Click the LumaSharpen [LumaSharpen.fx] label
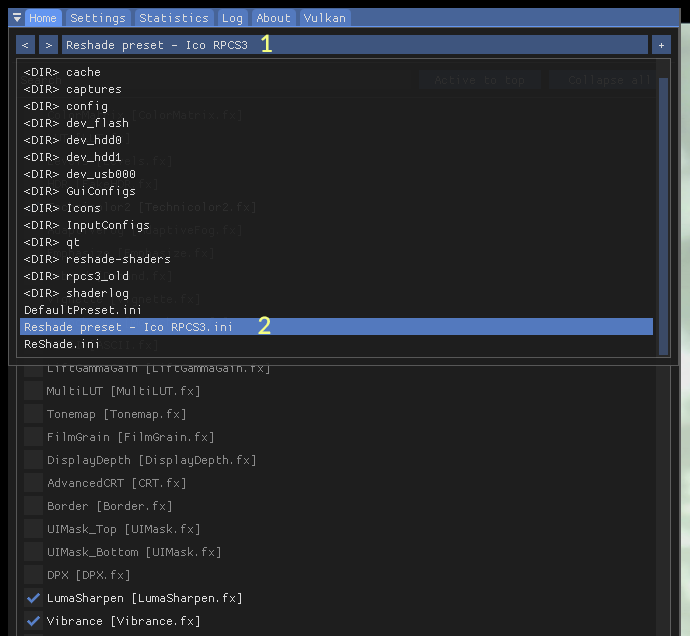This screenshot has height=636, width=690. [x=144, y=598]
